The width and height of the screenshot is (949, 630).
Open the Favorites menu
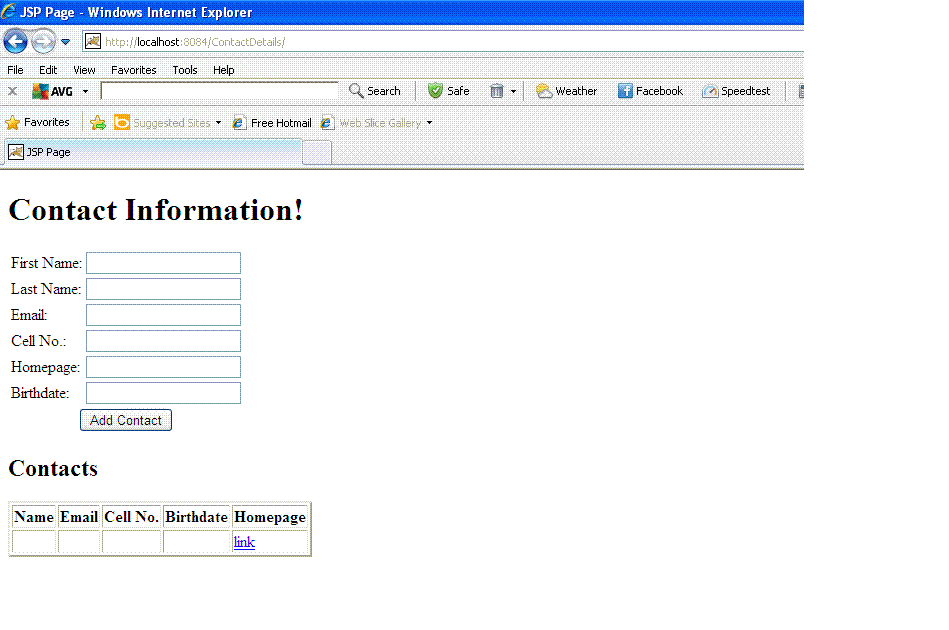[x=134, y=70]
